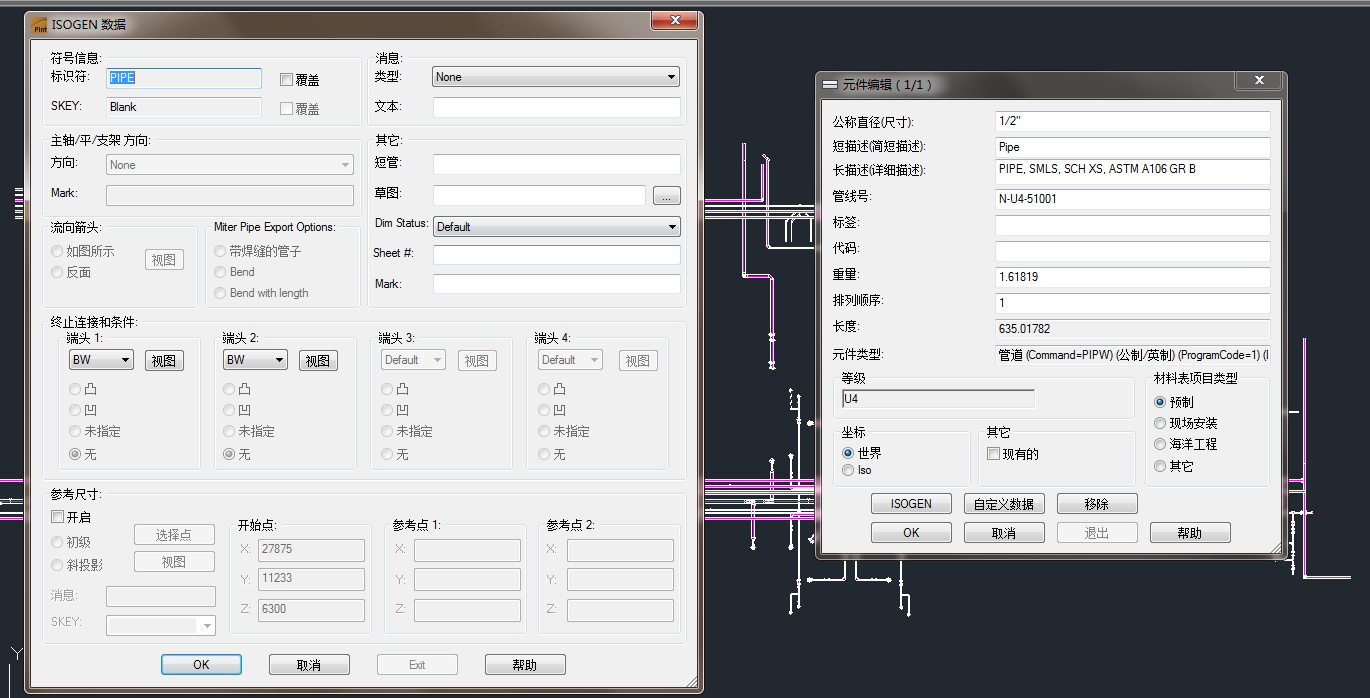The image size is (1370, 698).
Task: Open 端头 4 Default dropdown
Action: pyautogui.click(x=570, y=360)
